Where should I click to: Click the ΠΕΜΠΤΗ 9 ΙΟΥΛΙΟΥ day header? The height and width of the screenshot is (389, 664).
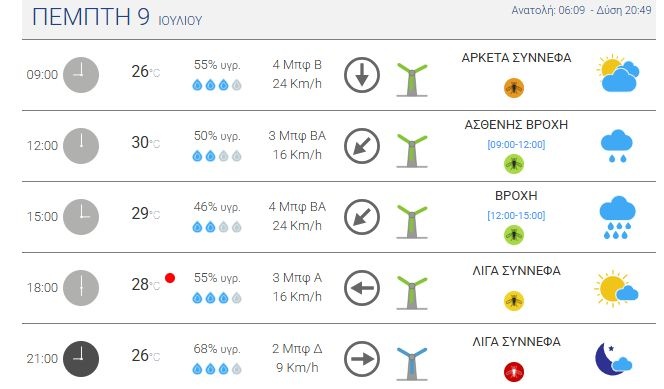[x=117, y=17]
